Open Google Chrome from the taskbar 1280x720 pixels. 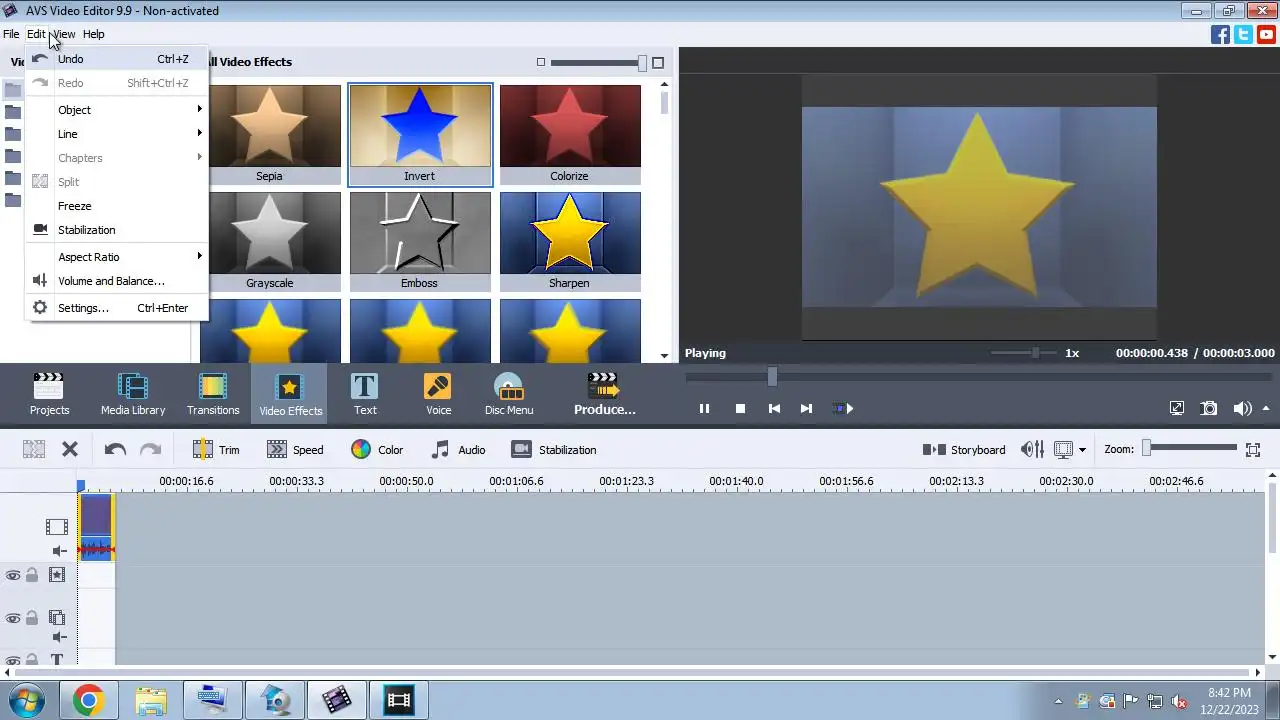[x=88, y=701]
